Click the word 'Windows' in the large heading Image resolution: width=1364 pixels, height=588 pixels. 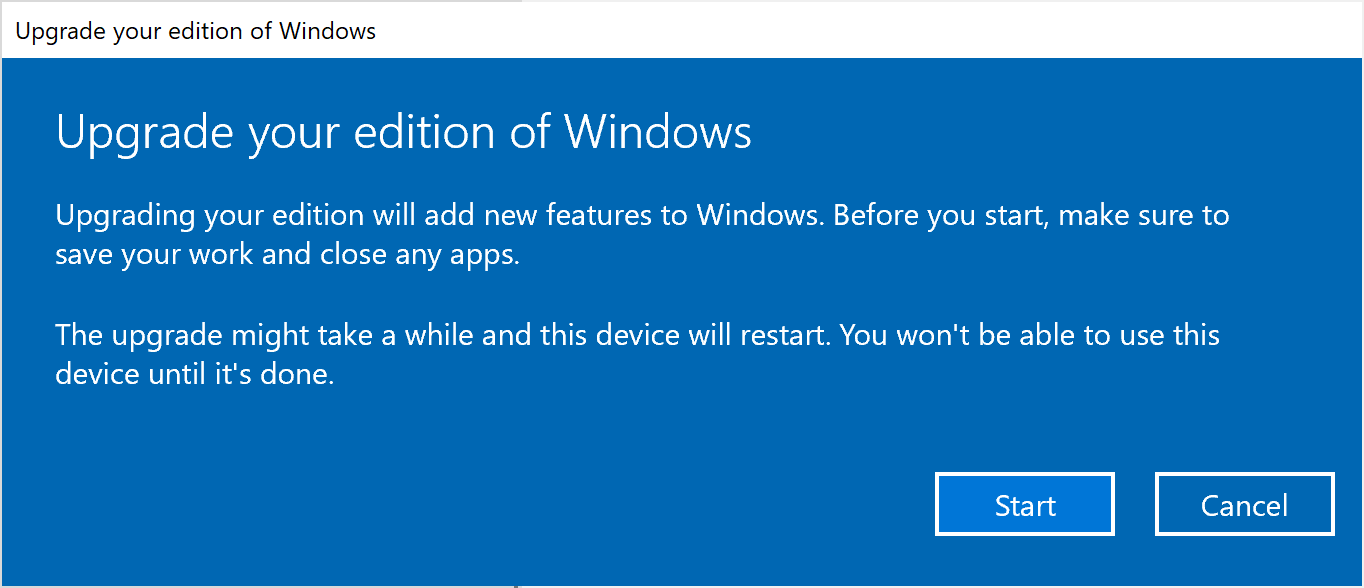[x=657, y=133]
